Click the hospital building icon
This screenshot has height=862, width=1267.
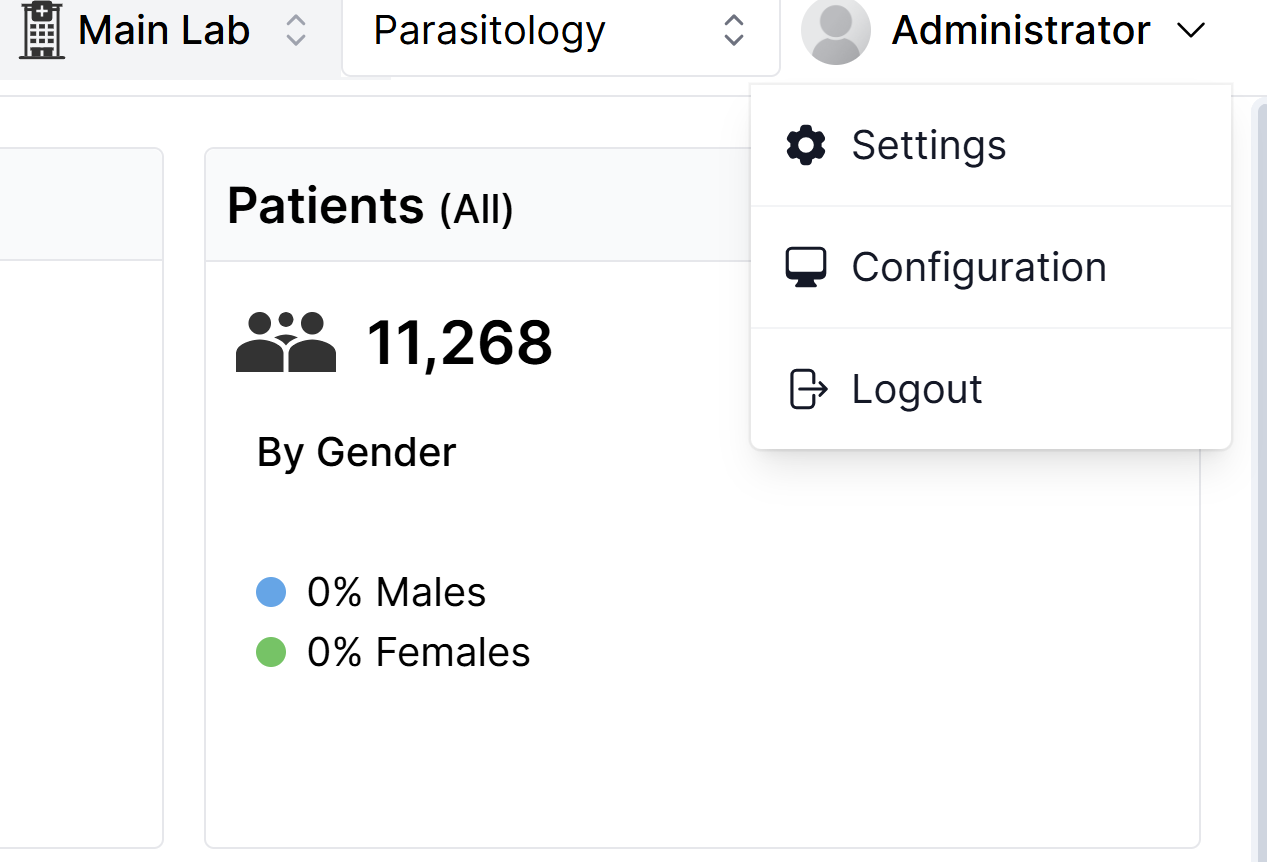(x=42, y=30)
